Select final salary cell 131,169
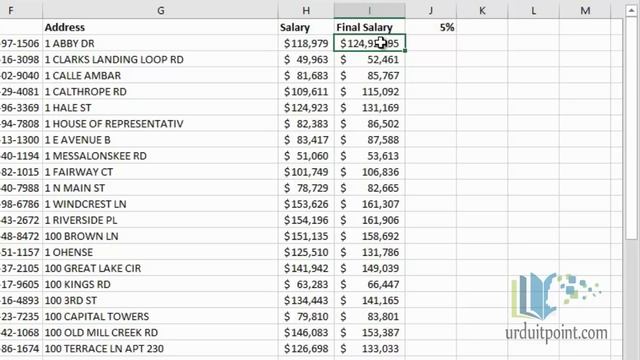Viewport: 640px width, 360px height. [370, 107]
